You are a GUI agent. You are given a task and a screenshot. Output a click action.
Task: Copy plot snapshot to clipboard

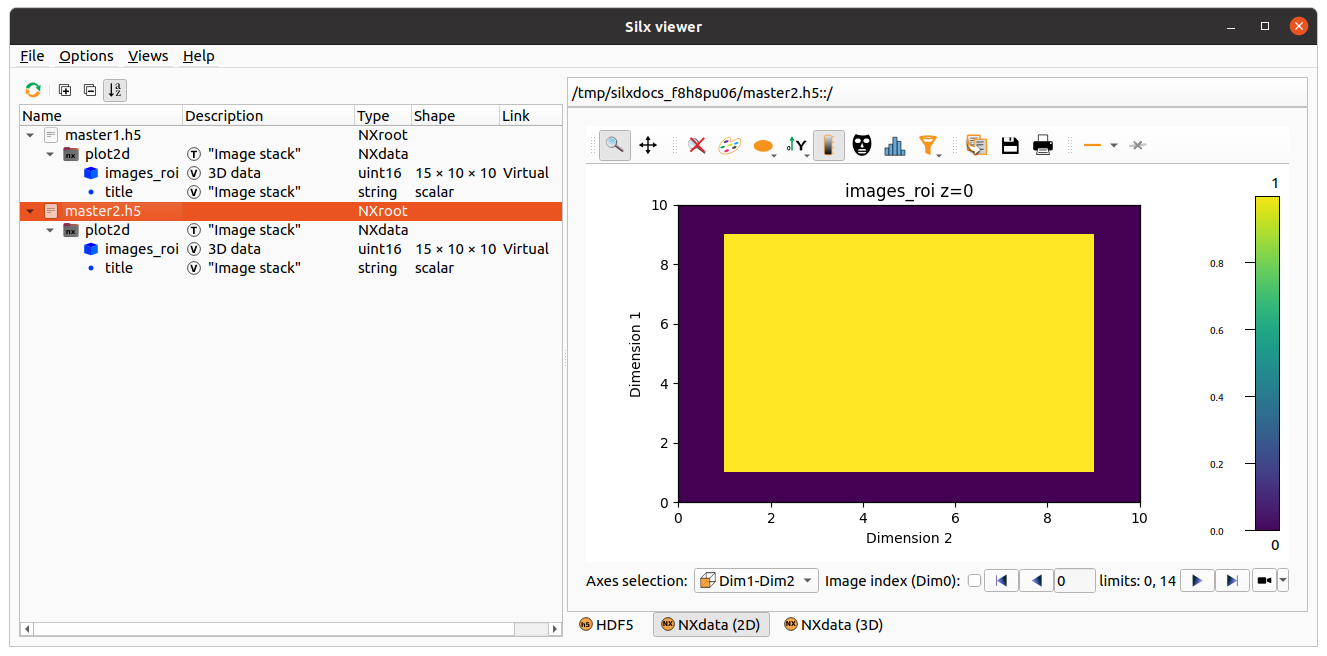coord(977,146)
